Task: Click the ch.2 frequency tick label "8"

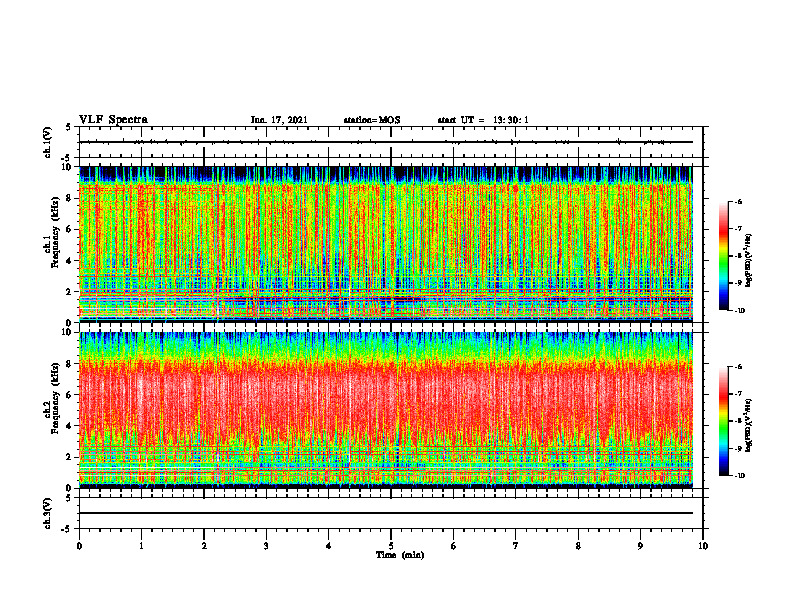Action: (x=70, y=364)
